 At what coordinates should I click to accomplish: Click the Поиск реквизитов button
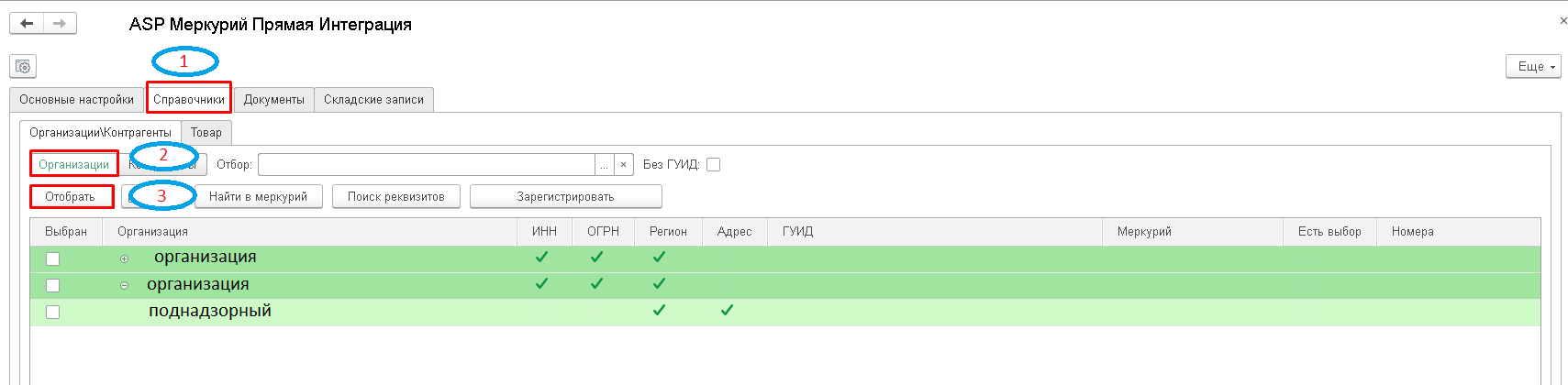(396, 196)
